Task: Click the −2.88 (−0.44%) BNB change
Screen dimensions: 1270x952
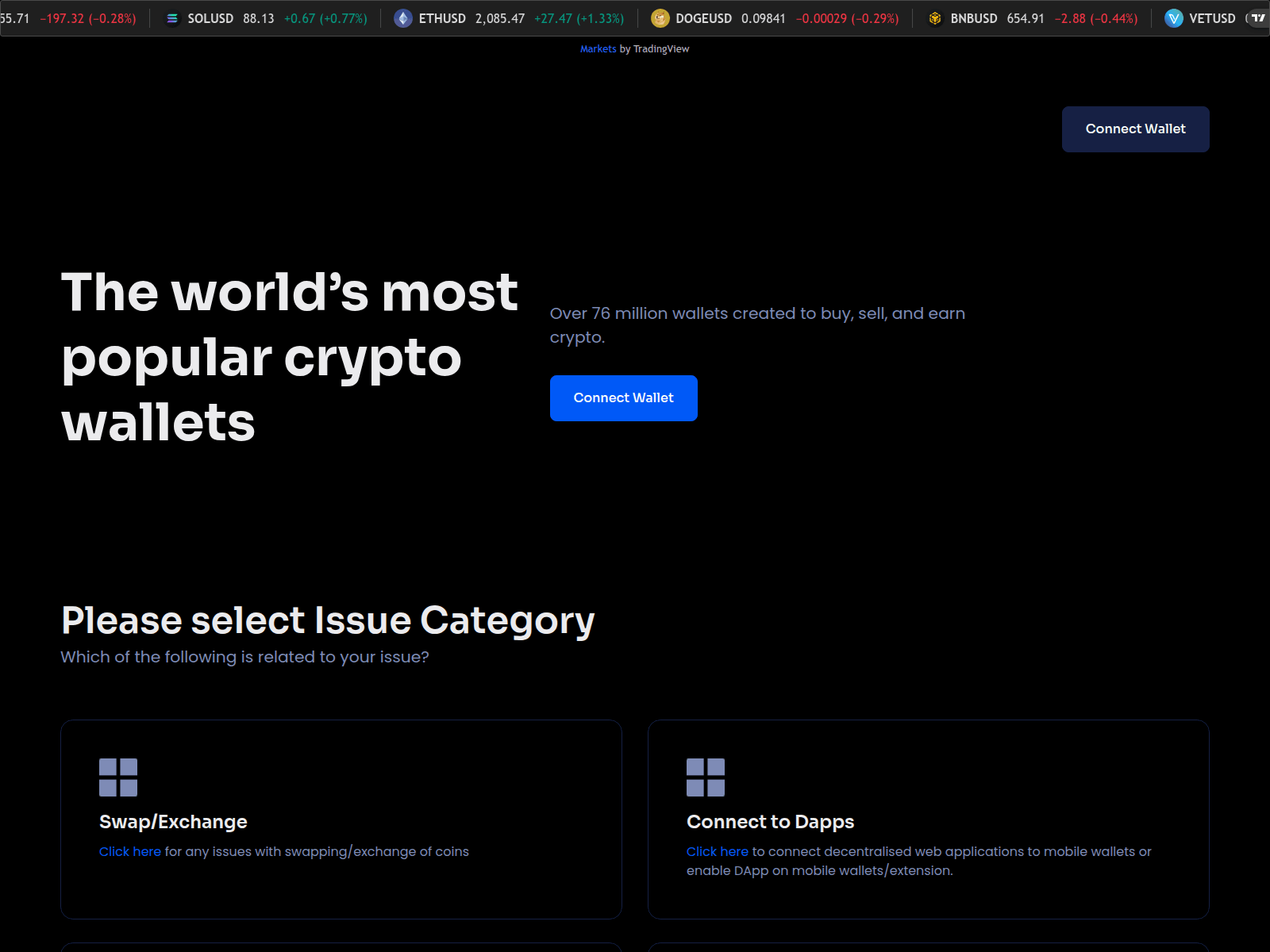Action: coord(1096,18)
